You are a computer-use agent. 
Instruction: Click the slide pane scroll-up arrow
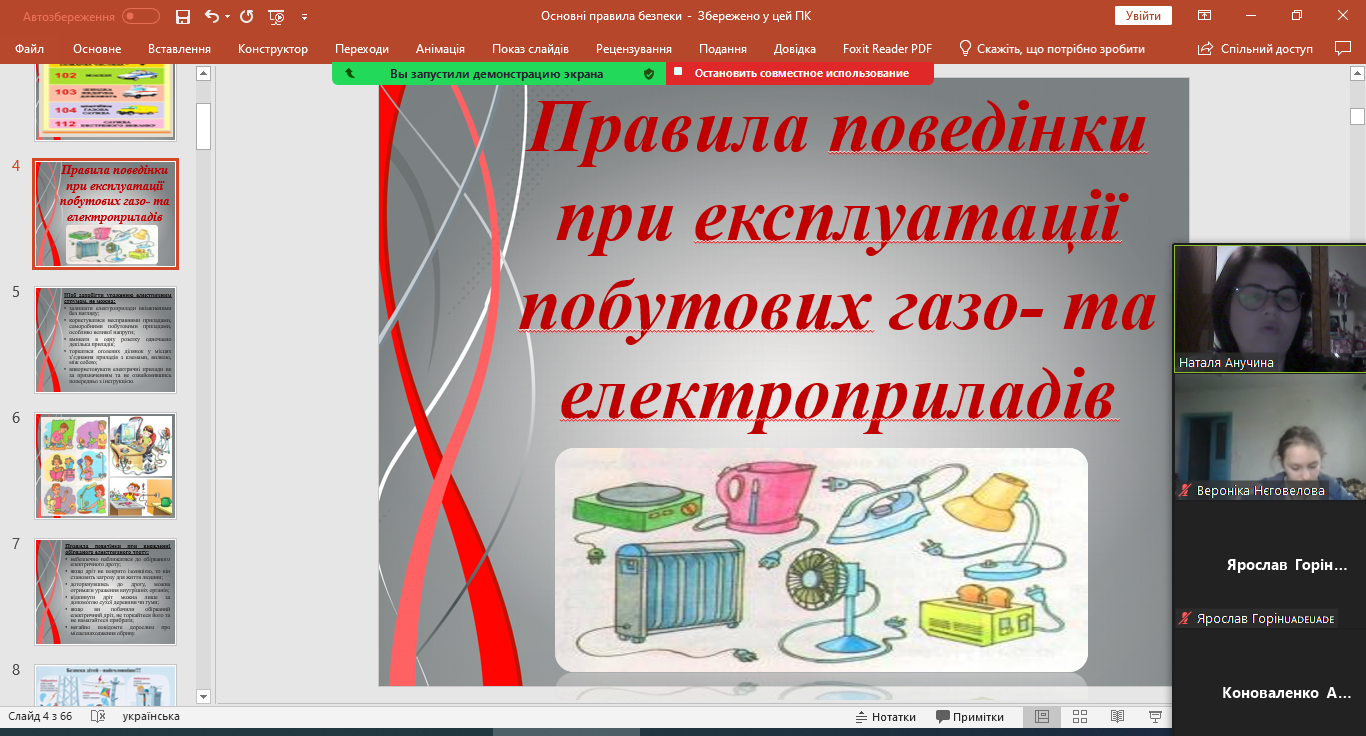pyautogui.click(x=1357, y=73)
